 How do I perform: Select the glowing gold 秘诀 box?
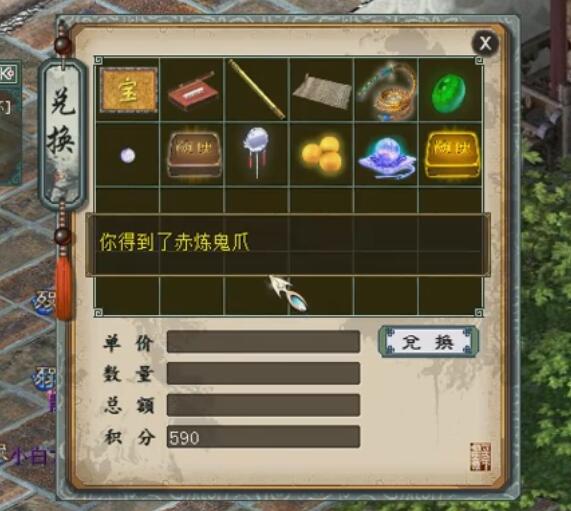tap(452, 154)
